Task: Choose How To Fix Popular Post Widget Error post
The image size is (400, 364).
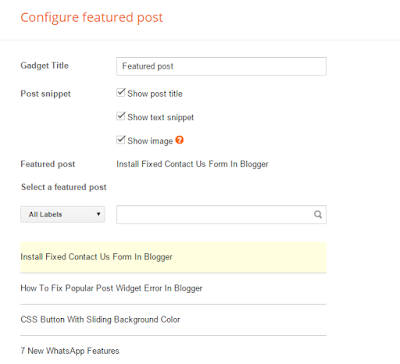Action: click(173, 288)
